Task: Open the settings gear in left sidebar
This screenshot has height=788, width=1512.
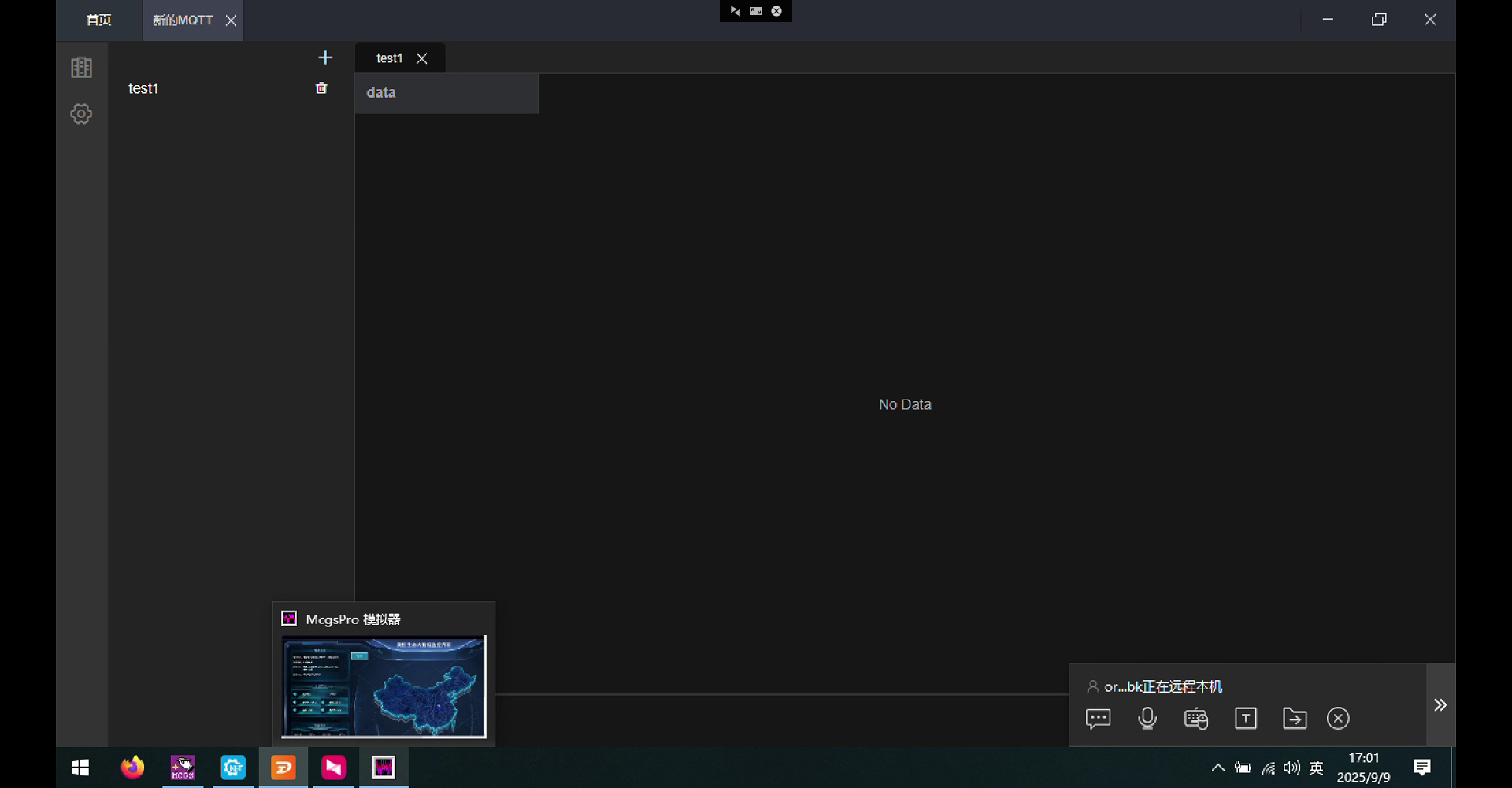Action: pos(81,113)
